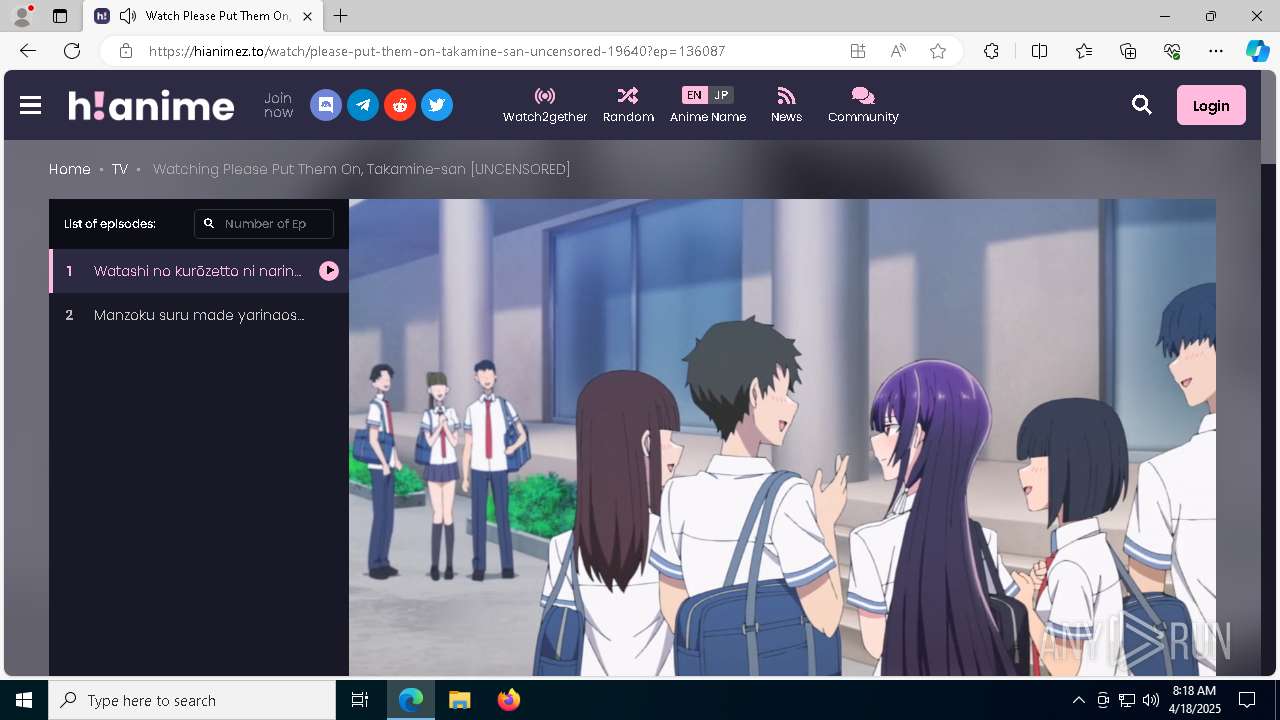Click the browser Back arrow

(28, 51)
